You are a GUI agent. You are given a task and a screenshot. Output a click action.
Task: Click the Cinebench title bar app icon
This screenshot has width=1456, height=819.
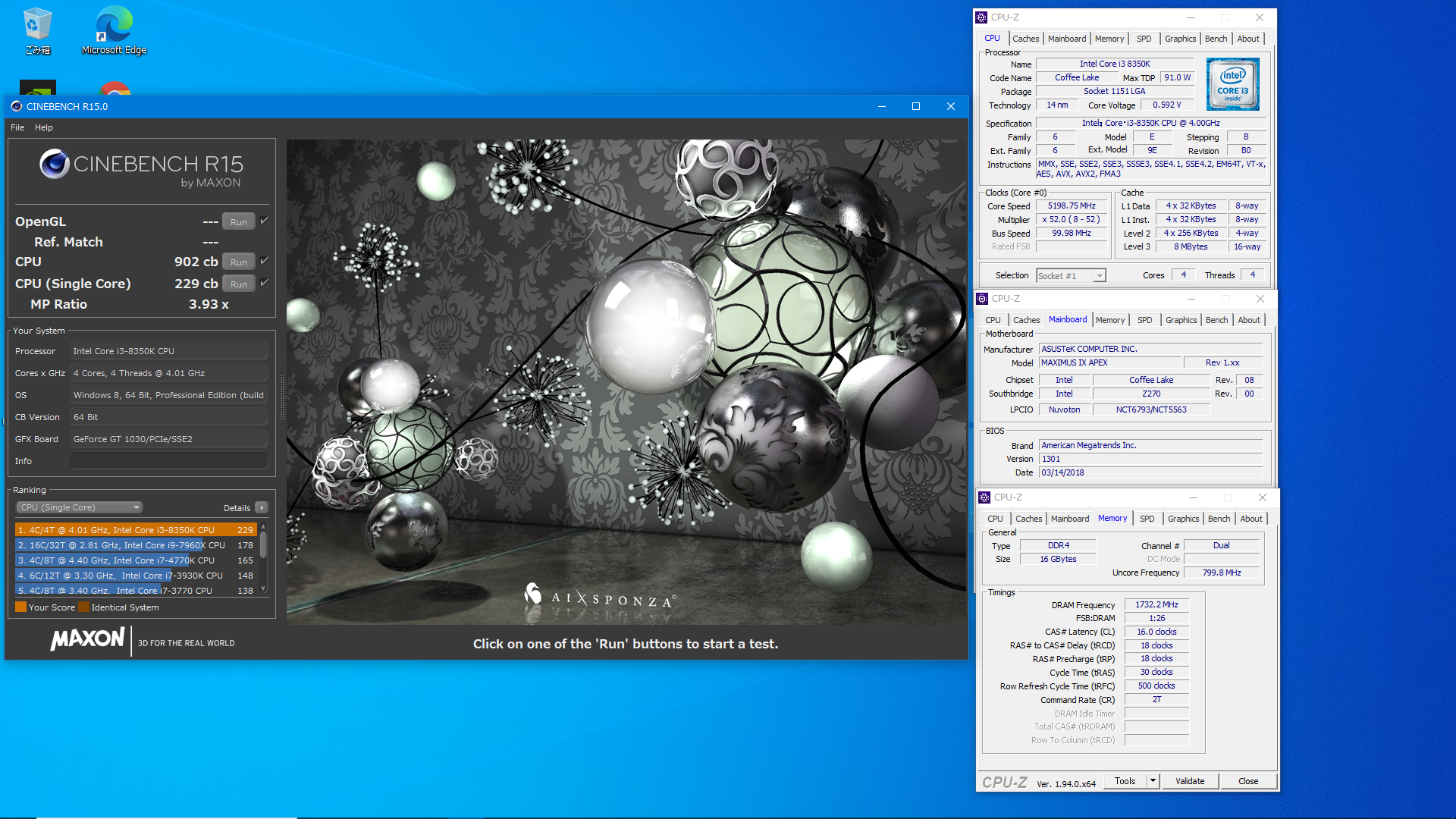(17, 106)
